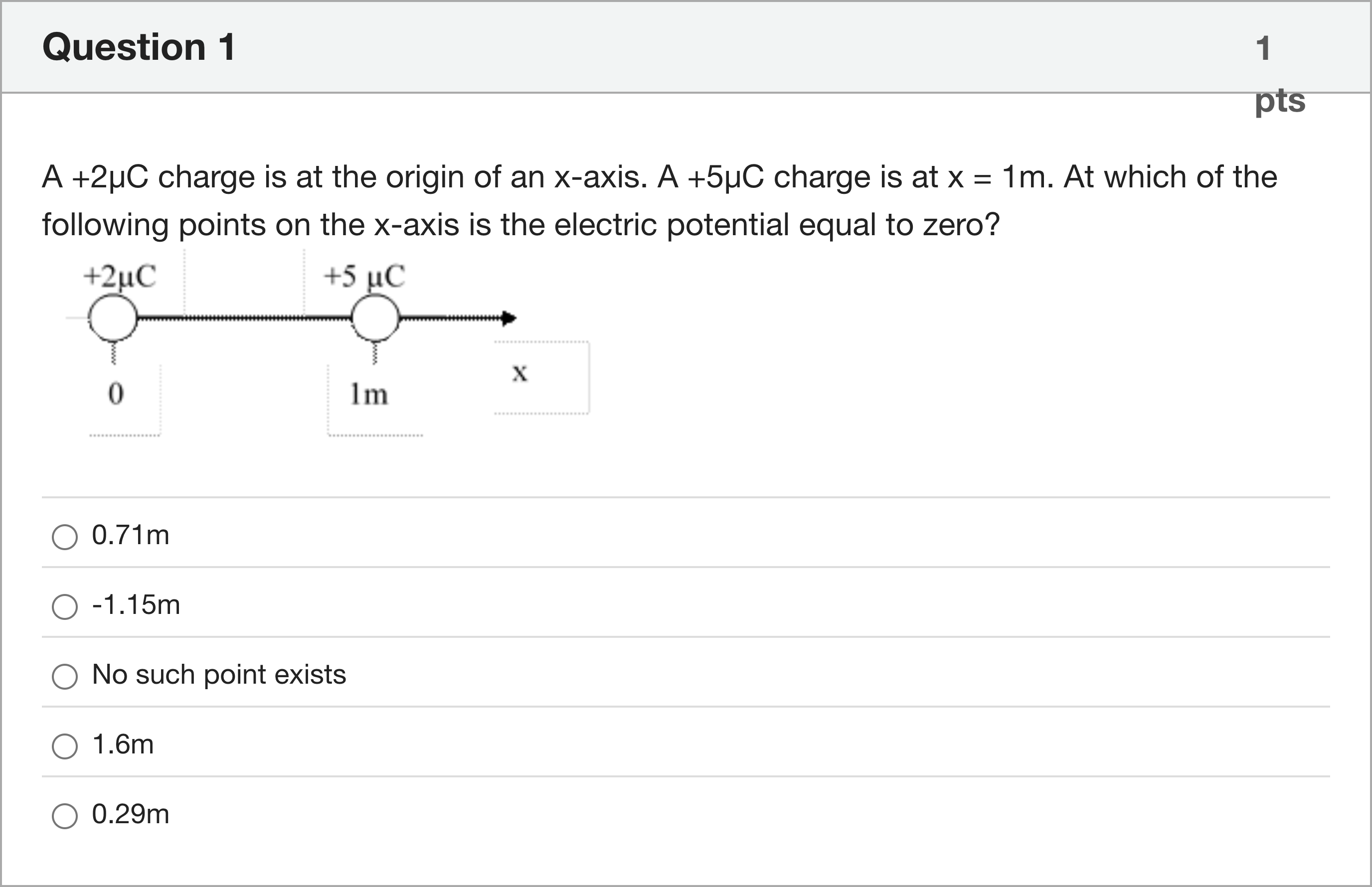Click the 'Question 1' heading text
The height and width of the screenshot is (887, 1372).
click(x=139, y=47)
